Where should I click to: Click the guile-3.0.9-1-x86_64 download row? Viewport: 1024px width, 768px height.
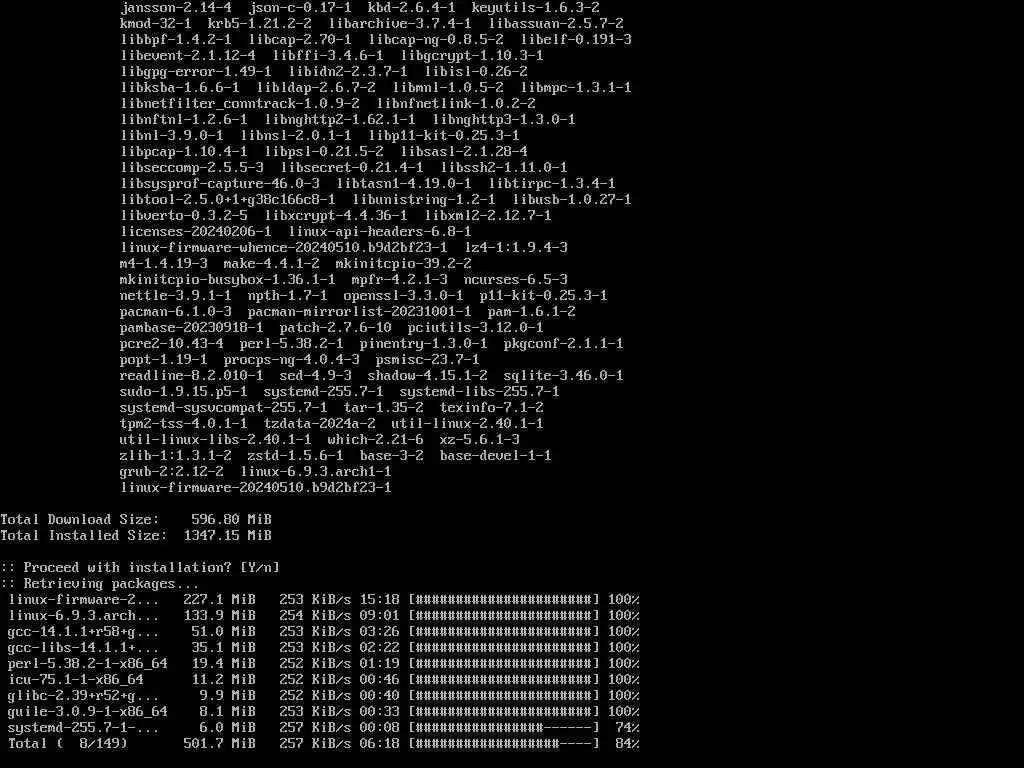[x=323, y=711]
